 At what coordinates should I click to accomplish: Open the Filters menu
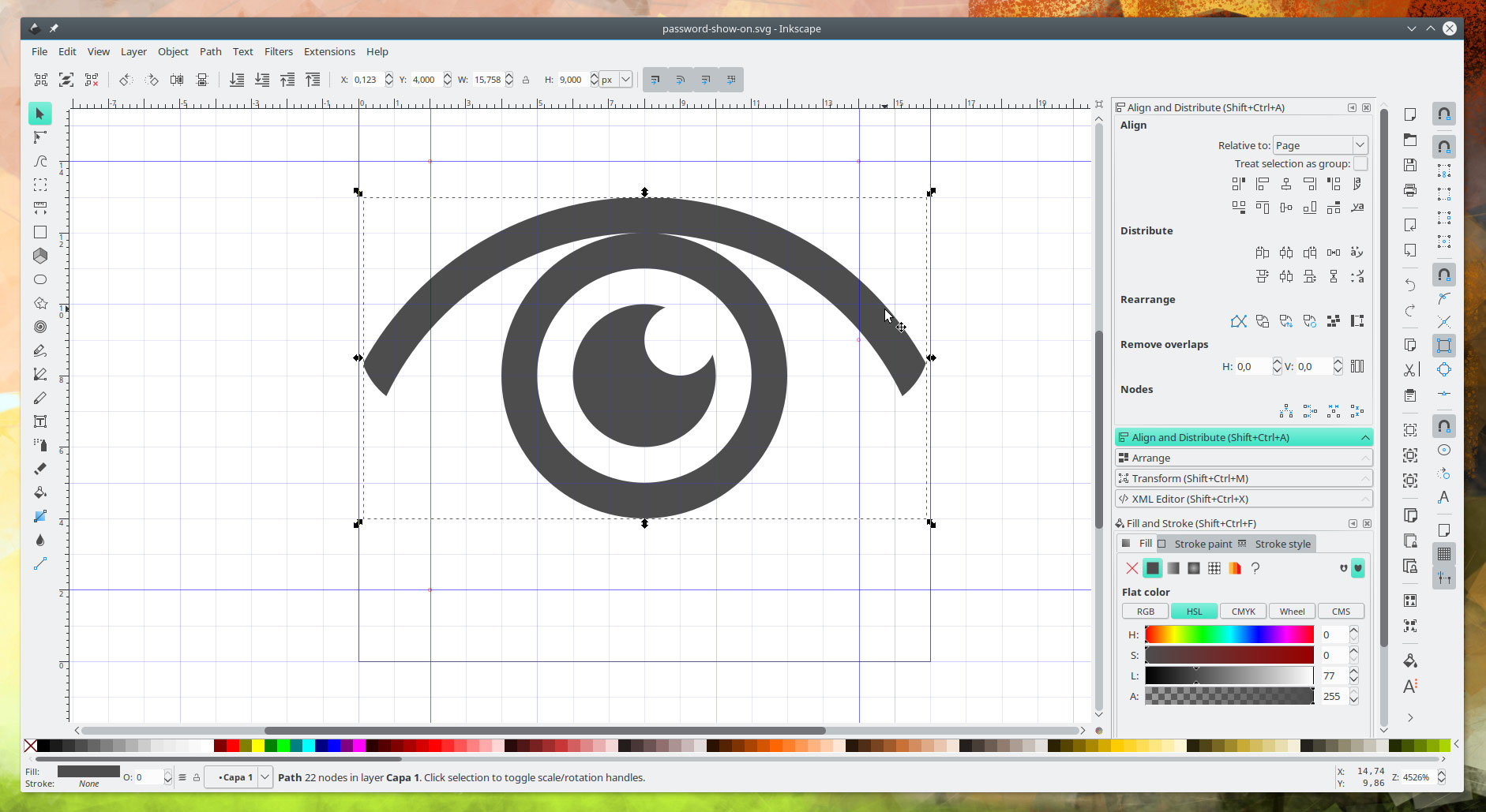(278, 51)
